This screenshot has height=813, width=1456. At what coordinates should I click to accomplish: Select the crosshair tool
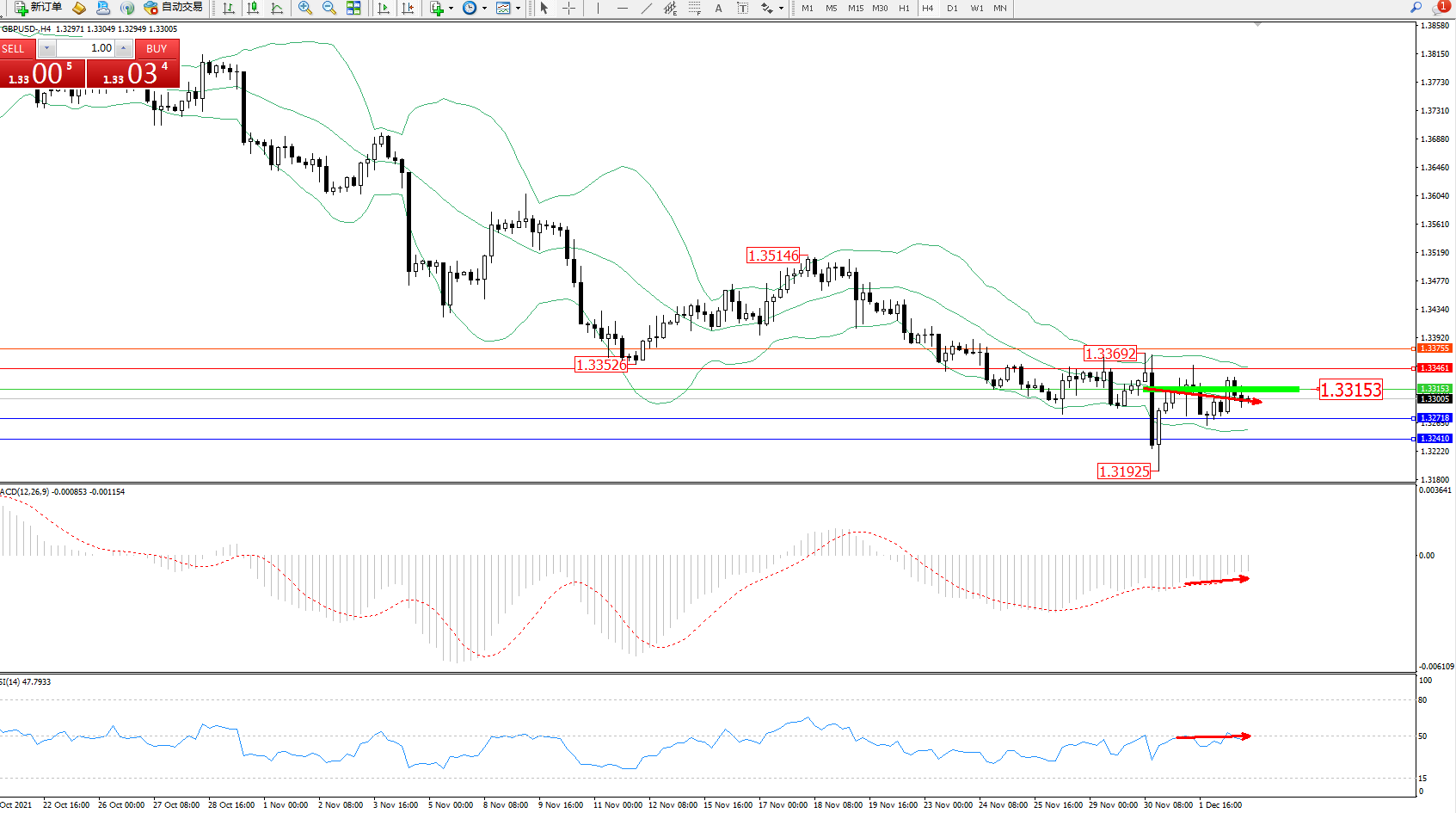click(568, 8)
